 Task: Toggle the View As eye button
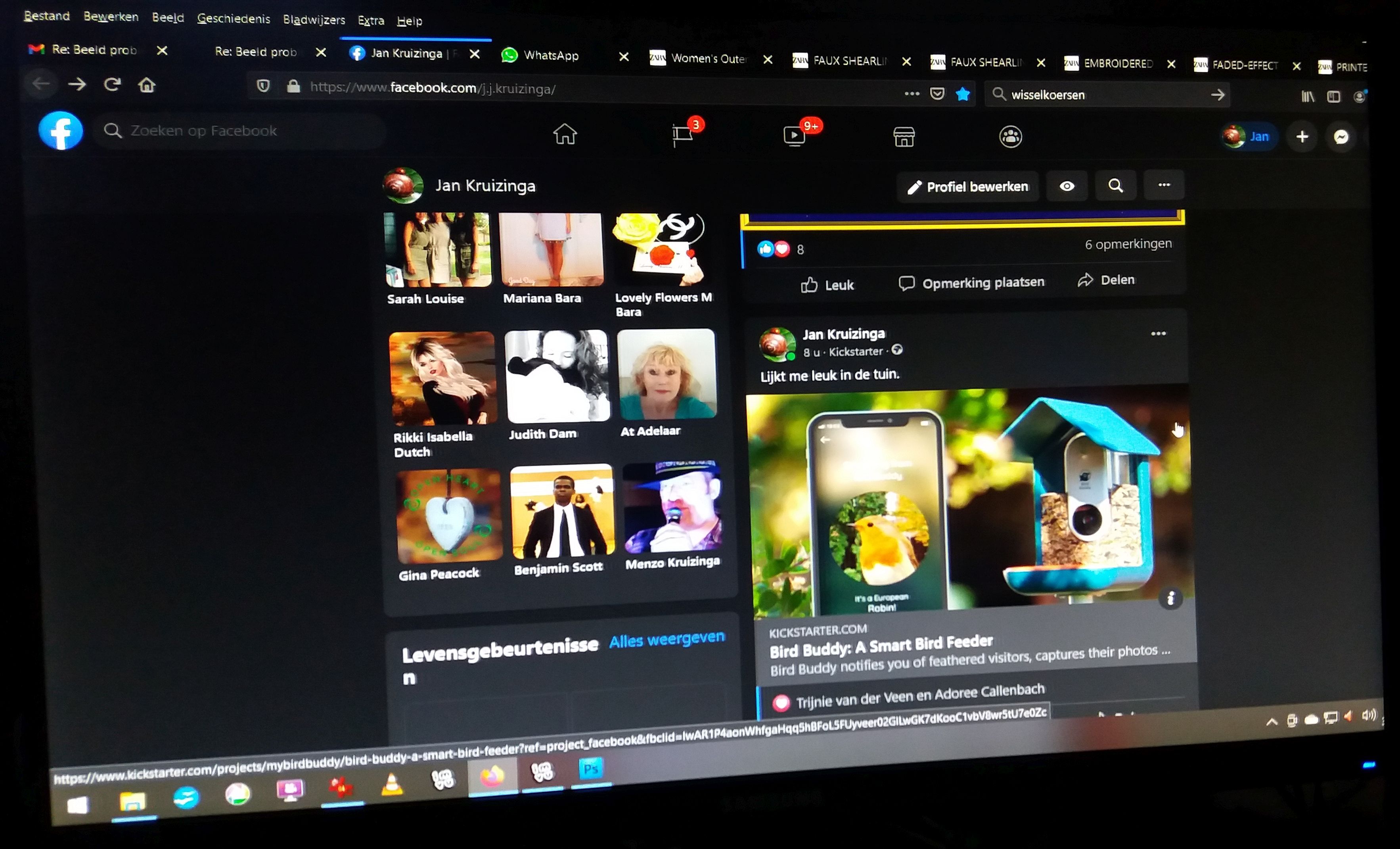(x=1067, y=186)
